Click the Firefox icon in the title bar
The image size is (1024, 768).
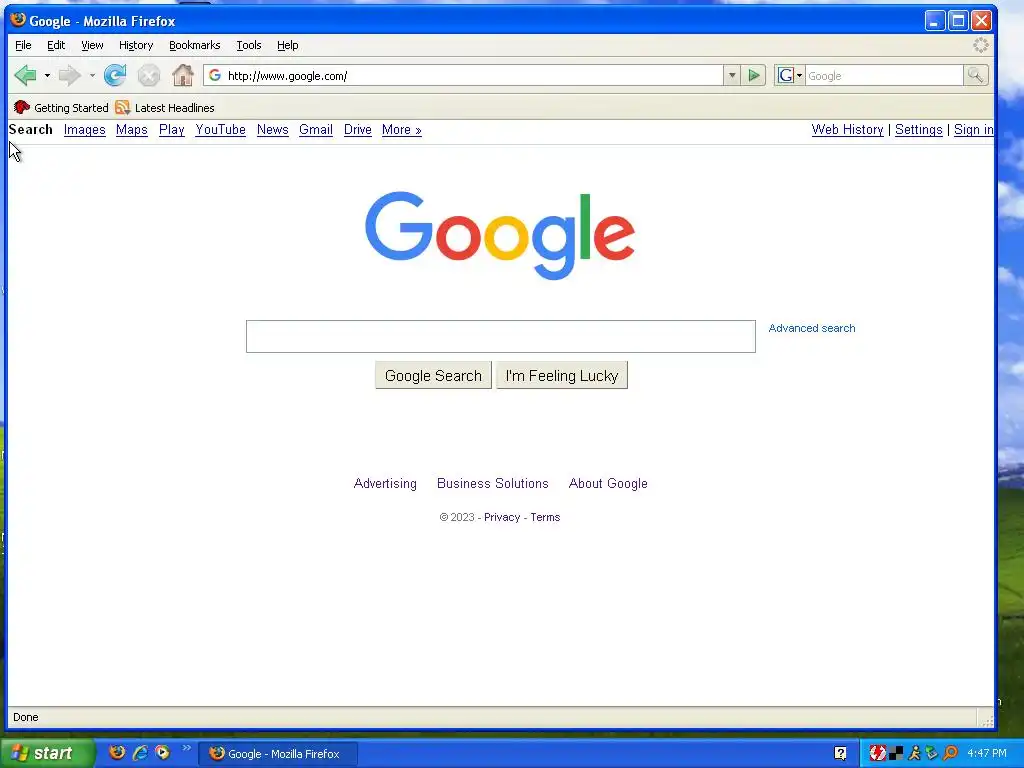[x=18, y=20]
